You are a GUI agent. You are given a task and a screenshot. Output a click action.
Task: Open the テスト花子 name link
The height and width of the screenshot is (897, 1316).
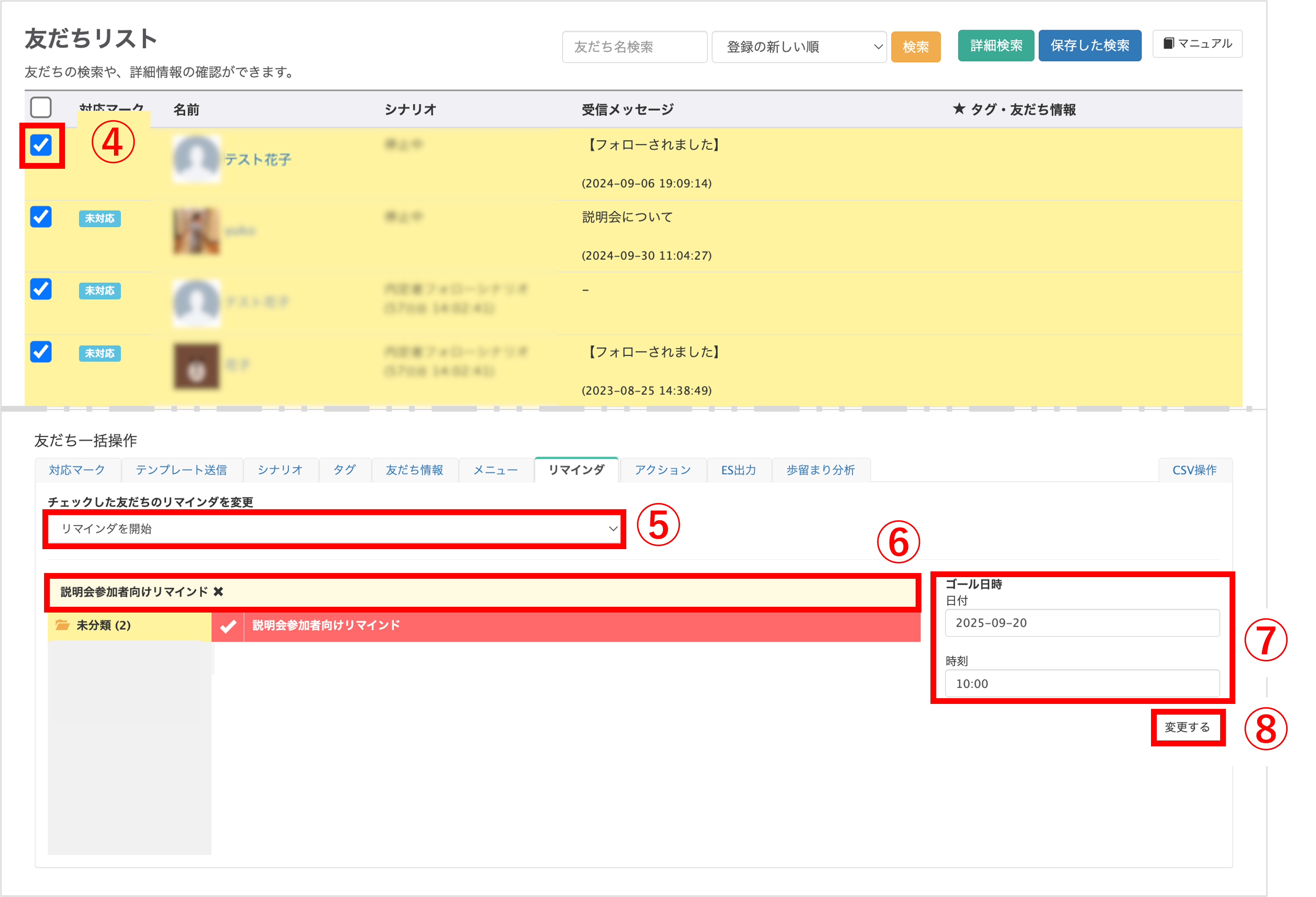[258, 160]
